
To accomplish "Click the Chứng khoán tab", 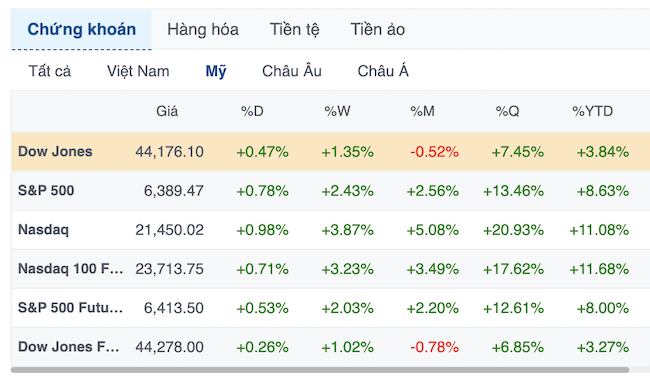I will (82, 29).
